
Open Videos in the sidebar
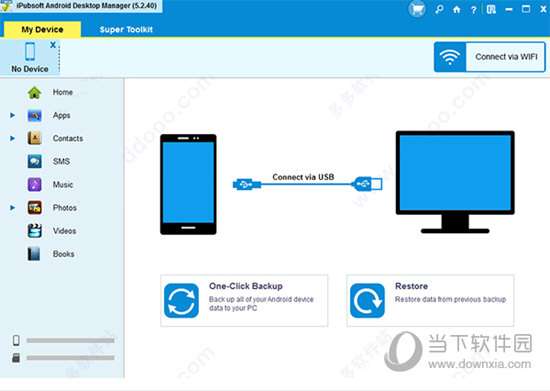pos(64,231)
